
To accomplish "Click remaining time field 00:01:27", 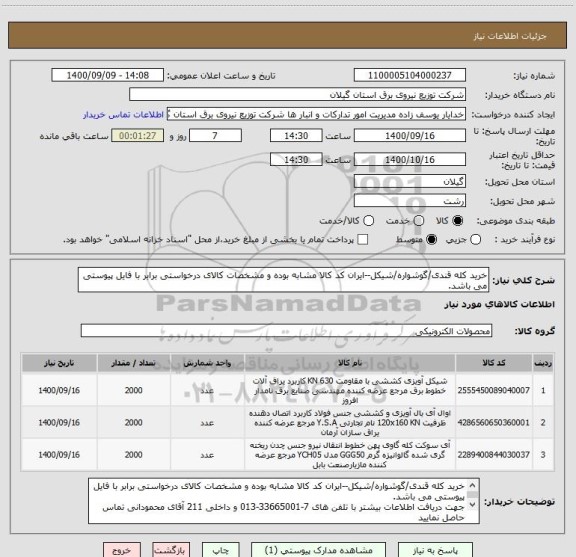I will coord(138,136).
